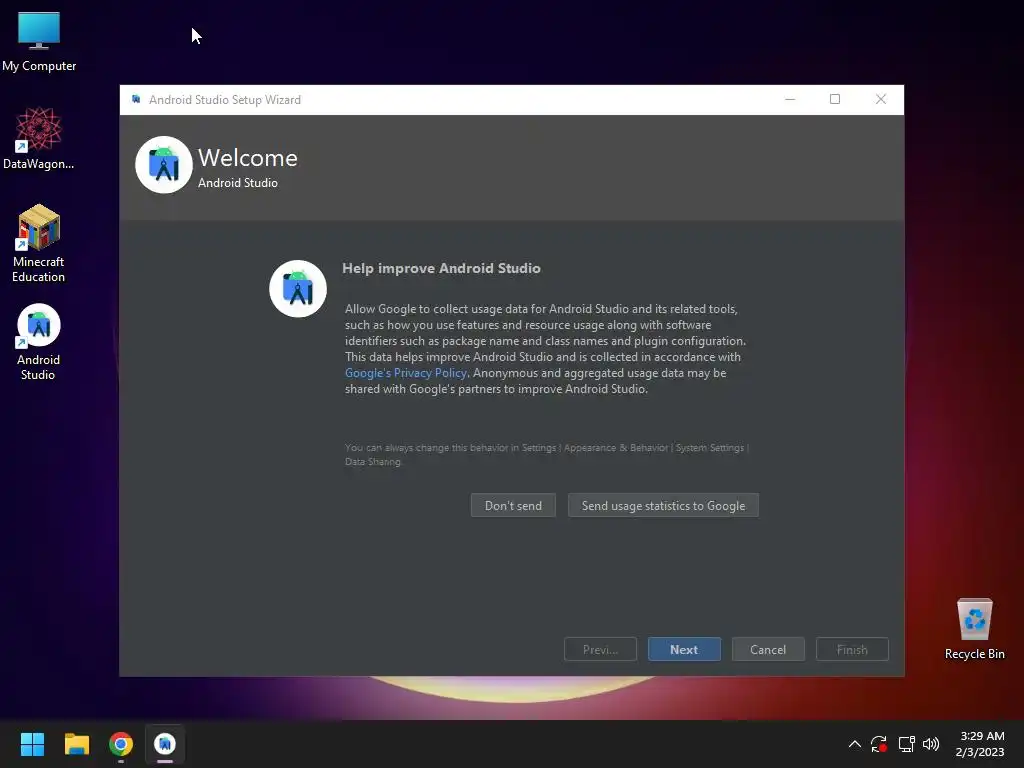The width and height of the screenshot is (1024, 768).
Task: Open network status tray icon
Action: coord(906,744)
